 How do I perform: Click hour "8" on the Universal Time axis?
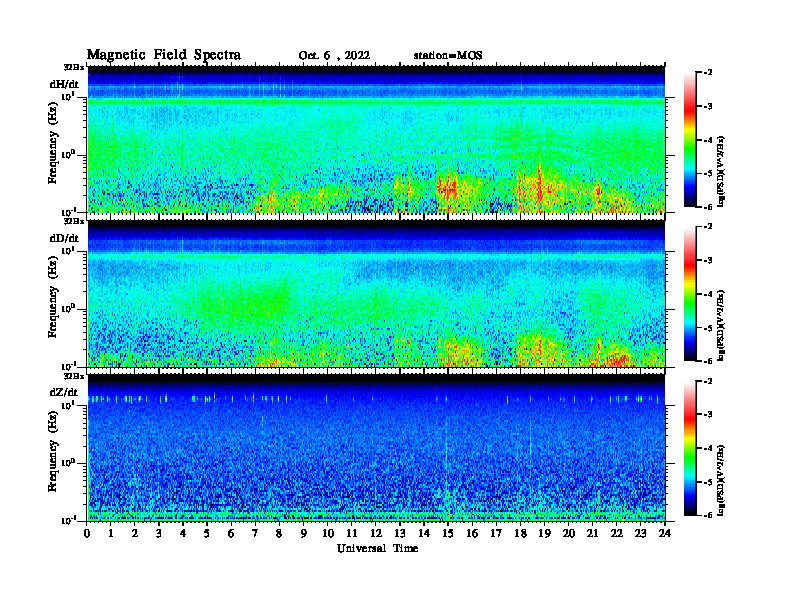click(x=279, y=534)
